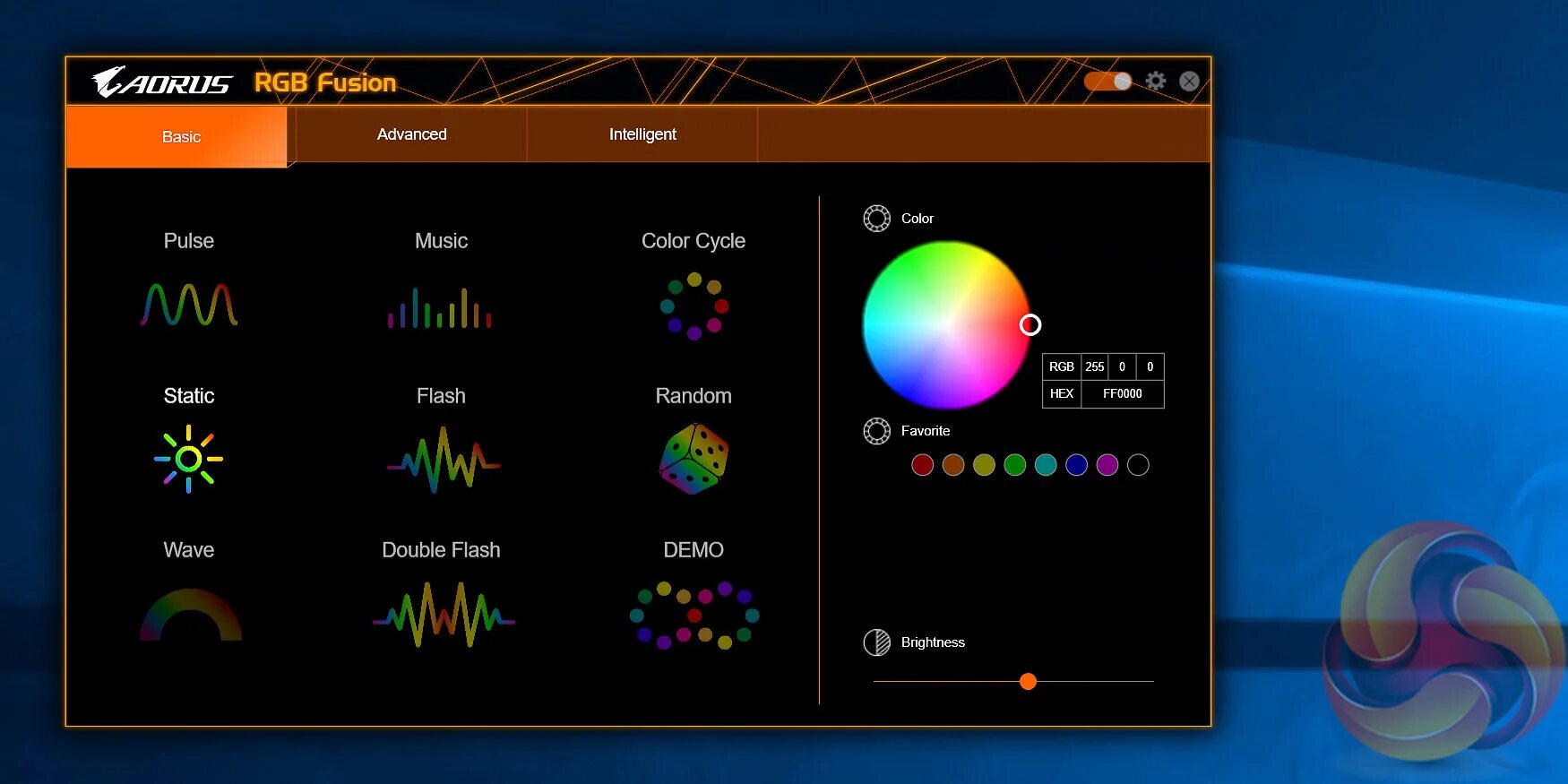Click the Favorite section label

[926, 431]
